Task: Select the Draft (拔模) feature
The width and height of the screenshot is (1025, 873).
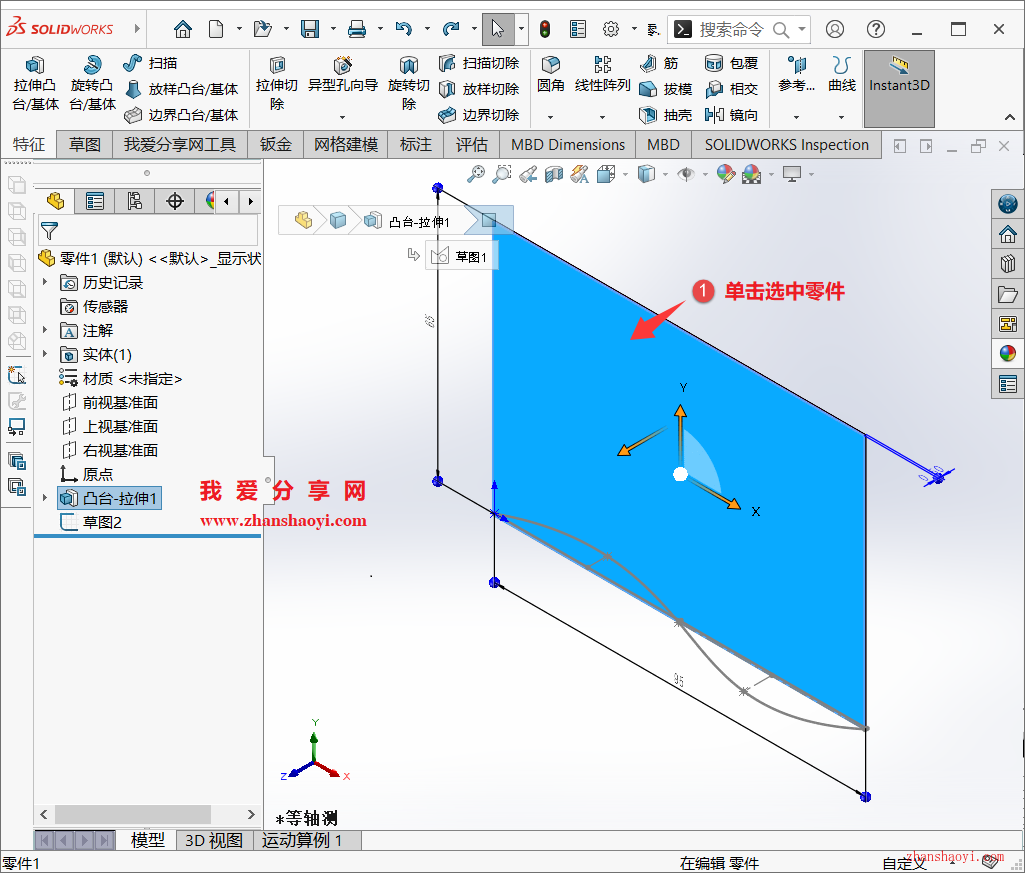Action: pos(665,89)
